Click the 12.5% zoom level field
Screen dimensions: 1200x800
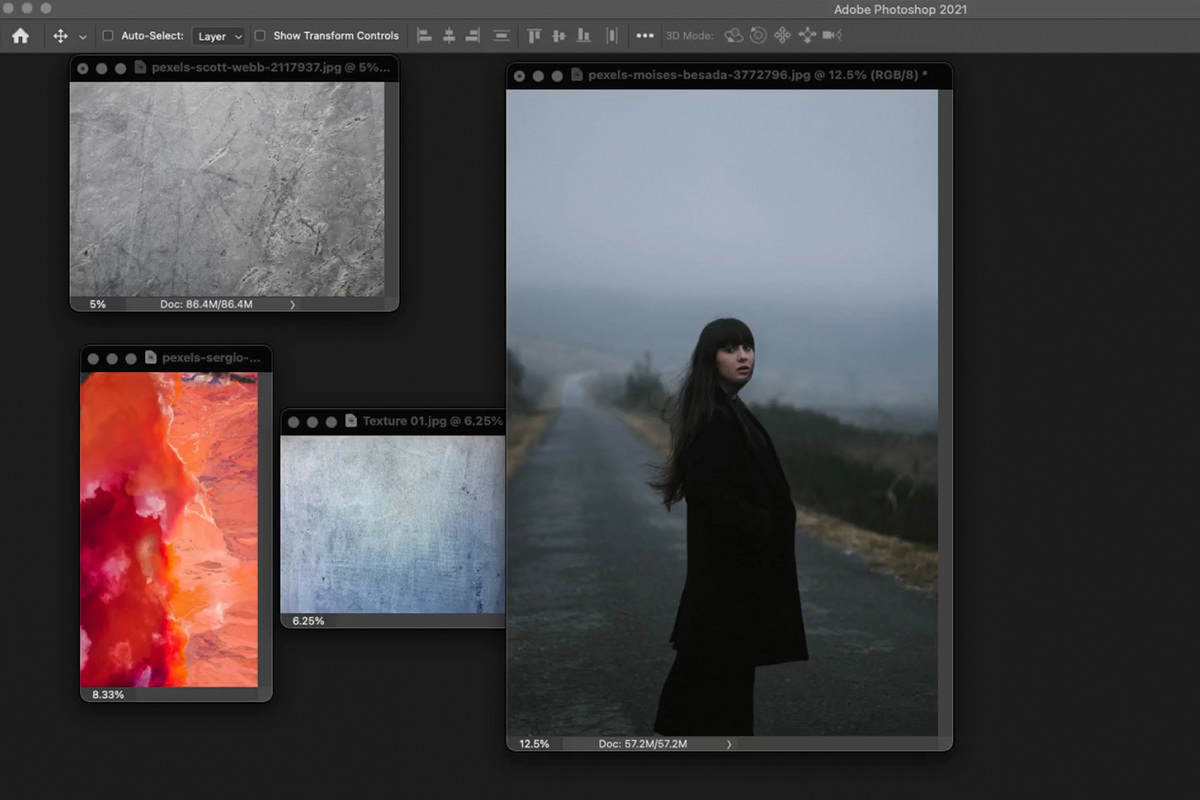(x=532, y=744)
